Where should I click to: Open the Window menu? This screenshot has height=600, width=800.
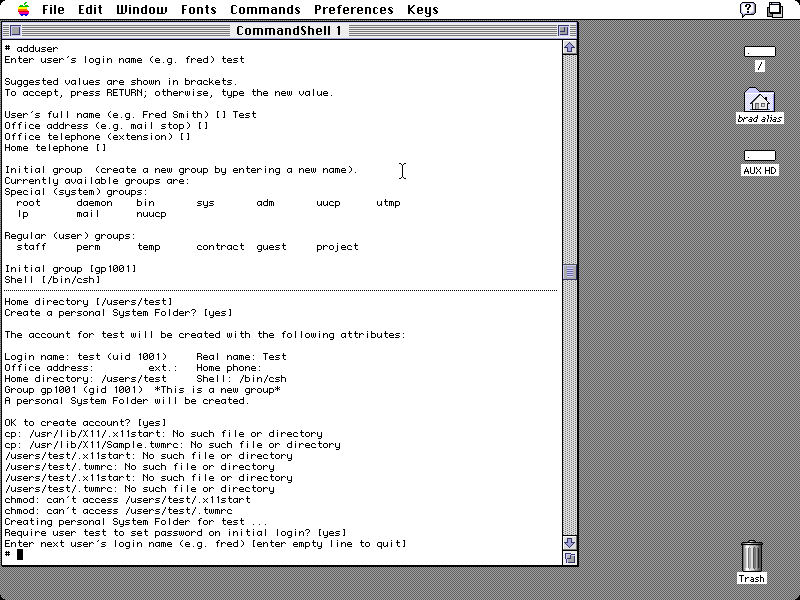(141, 10)
